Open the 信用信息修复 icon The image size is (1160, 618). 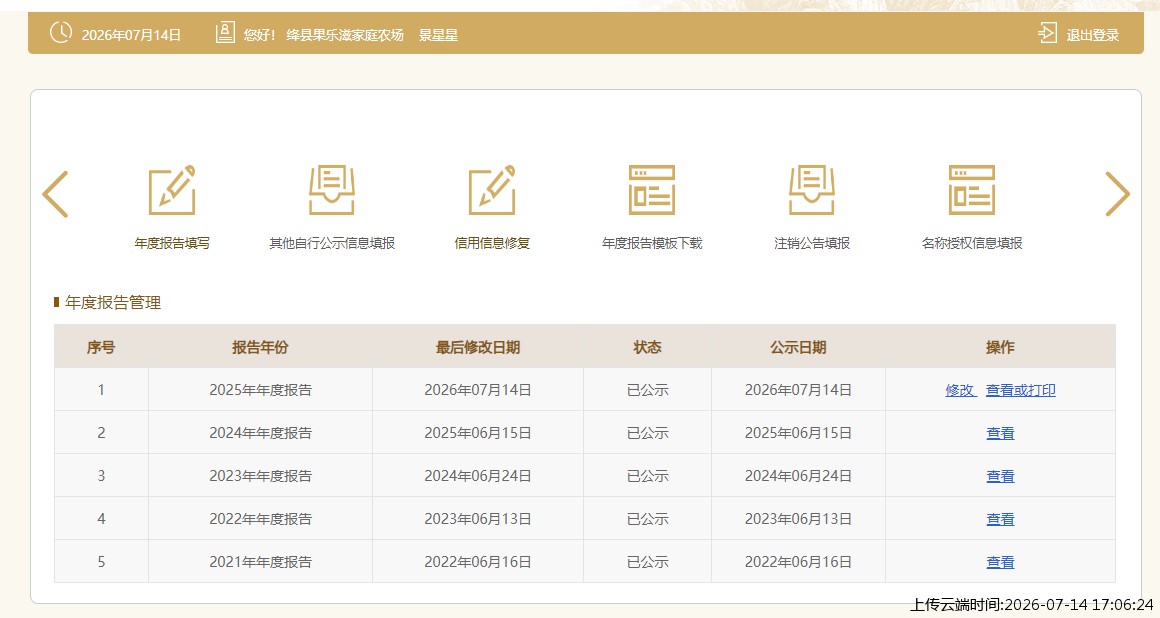[492, 190]
